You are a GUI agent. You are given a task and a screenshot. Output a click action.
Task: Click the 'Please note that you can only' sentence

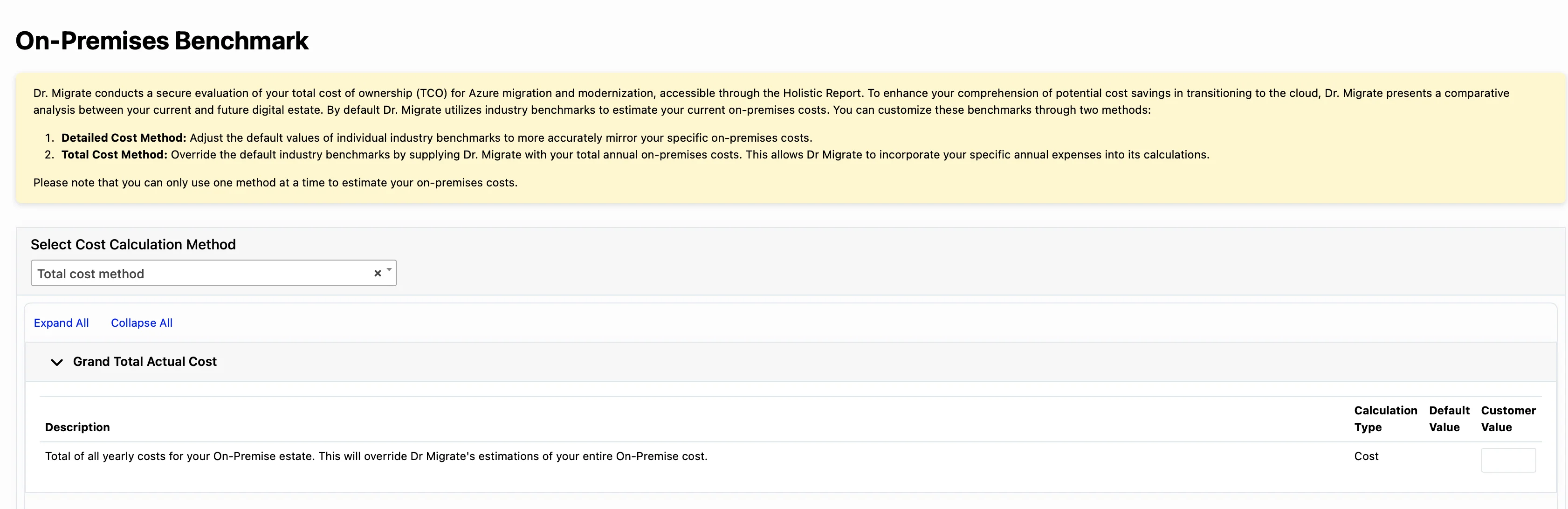(275, 183)
